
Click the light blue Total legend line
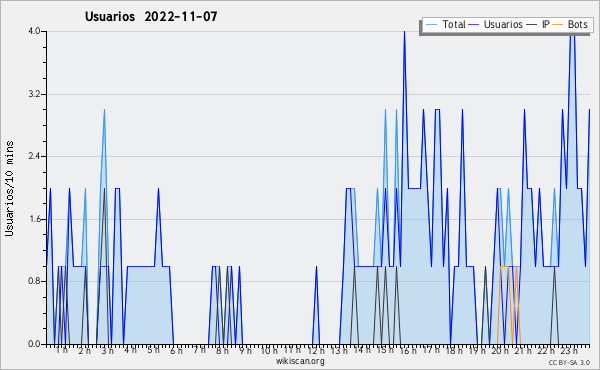click(431, 25)
